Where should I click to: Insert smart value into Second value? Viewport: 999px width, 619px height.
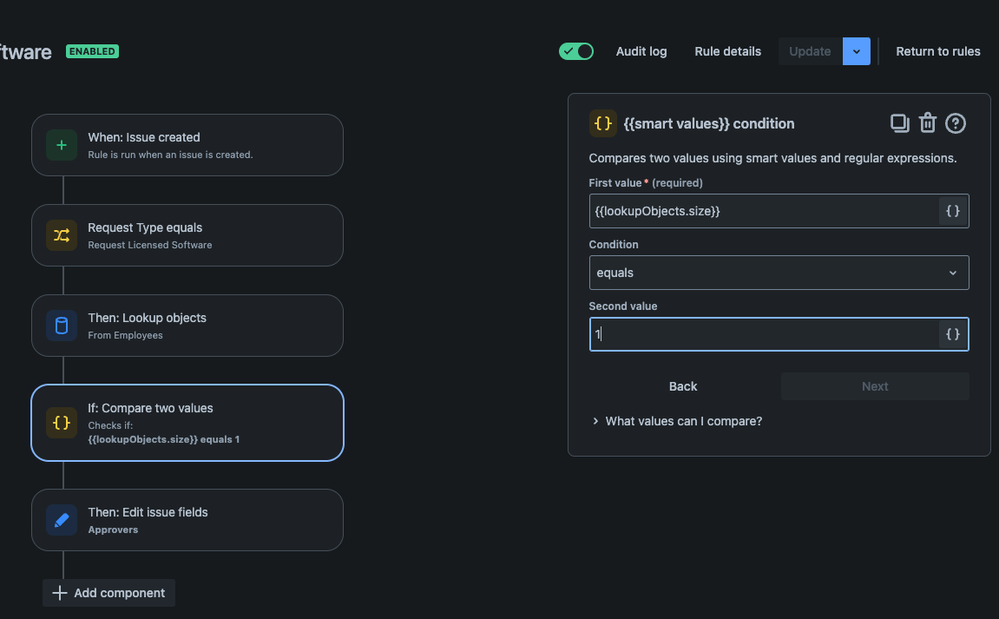click(x=953, y=335)
